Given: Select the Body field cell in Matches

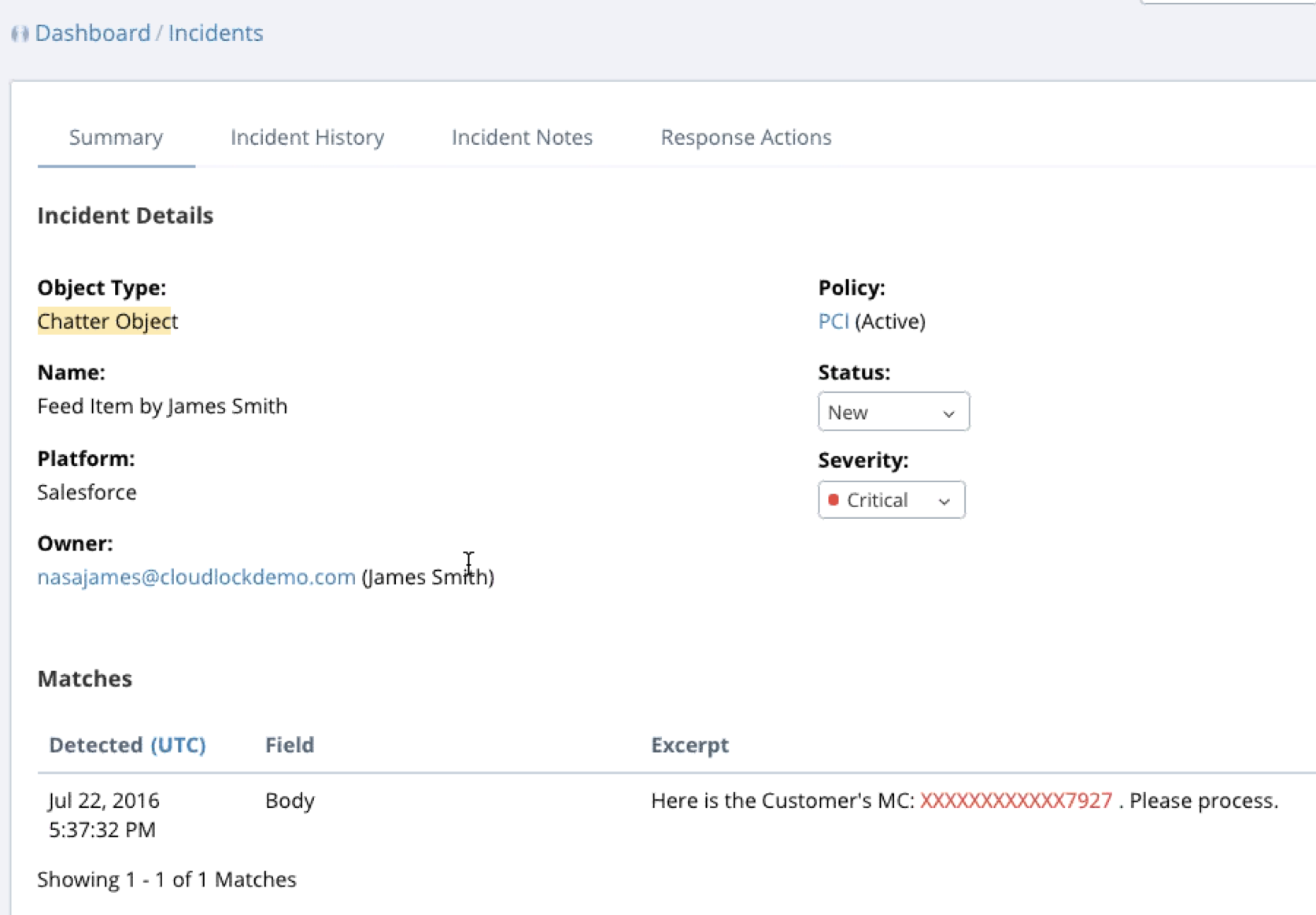Looking at the screenshot, I should [x=290, y=801].
